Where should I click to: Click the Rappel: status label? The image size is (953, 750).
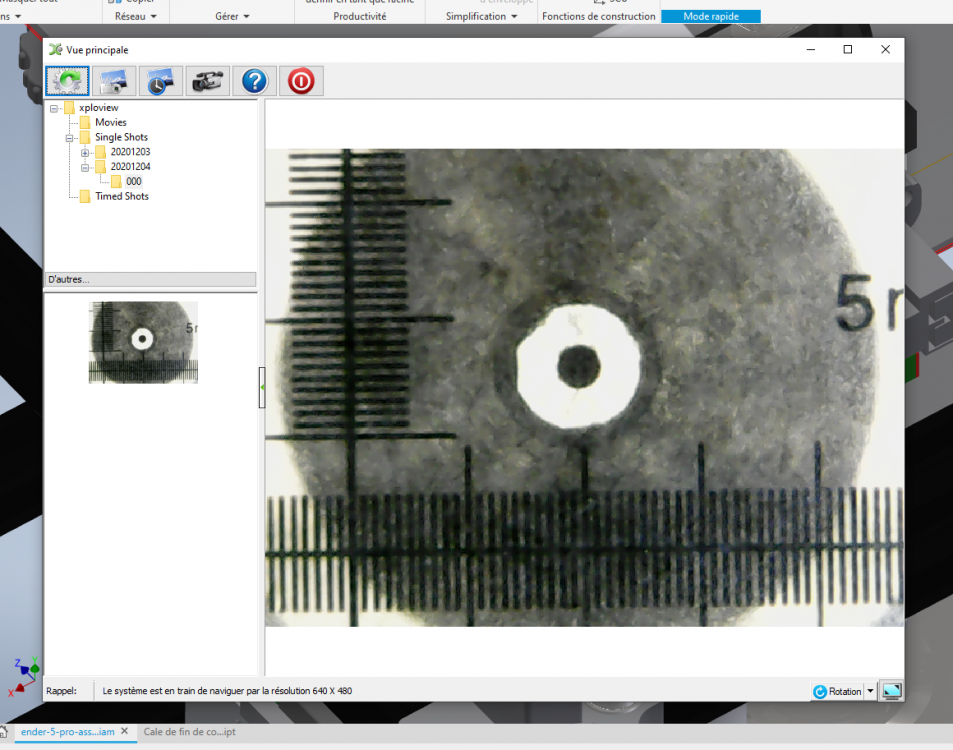[x=61, y=691]
